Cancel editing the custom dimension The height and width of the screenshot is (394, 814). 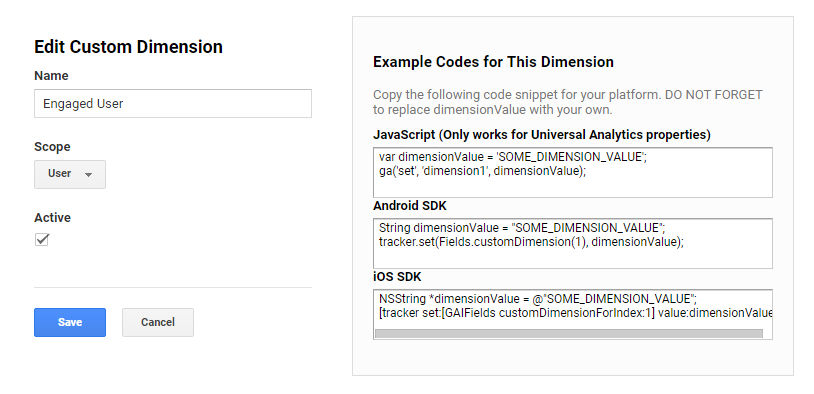coord(158,322)
